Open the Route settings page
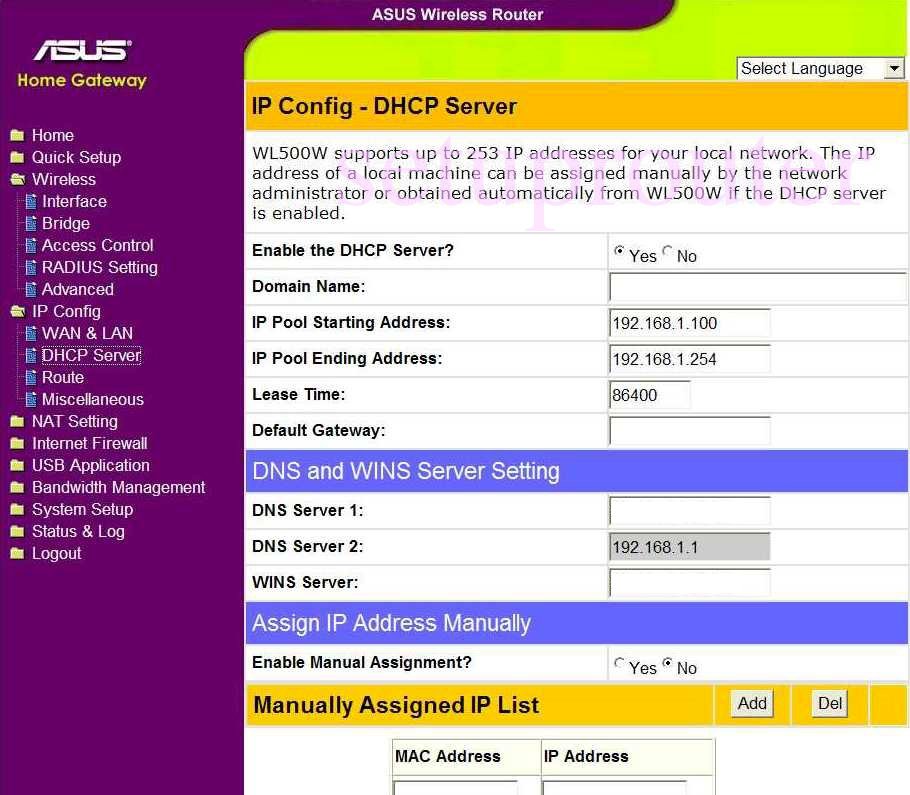Viewport: 910px width, 795px height. click(64, 377)
